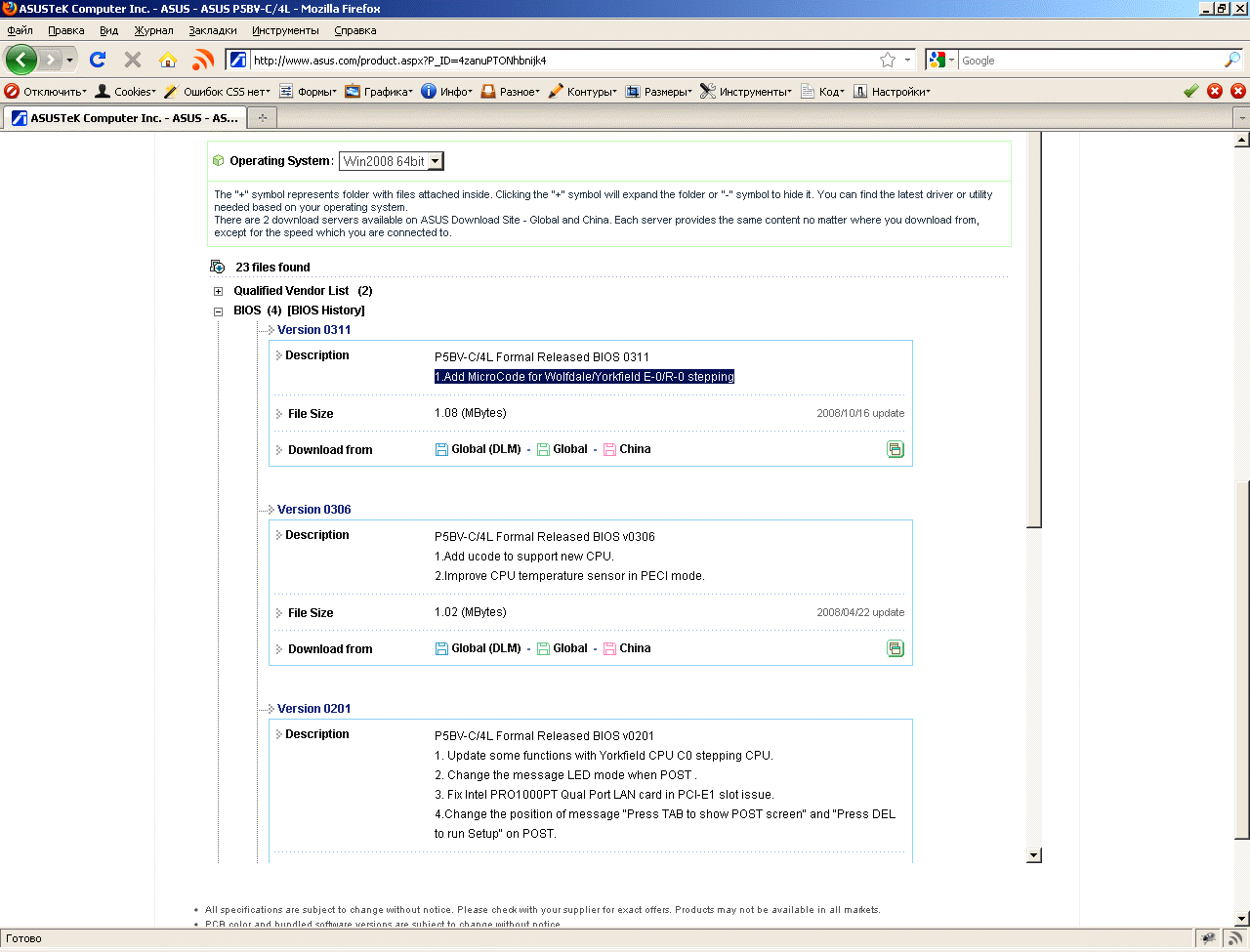Open Version 0306 mirror list icon

click(x=896, y=648)
